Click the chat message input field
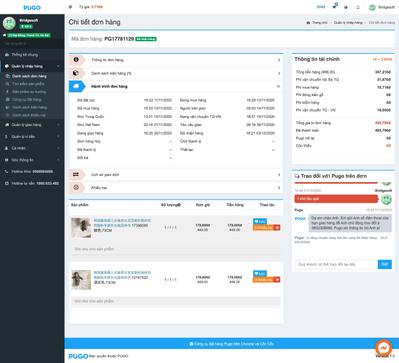 [336, 264]
